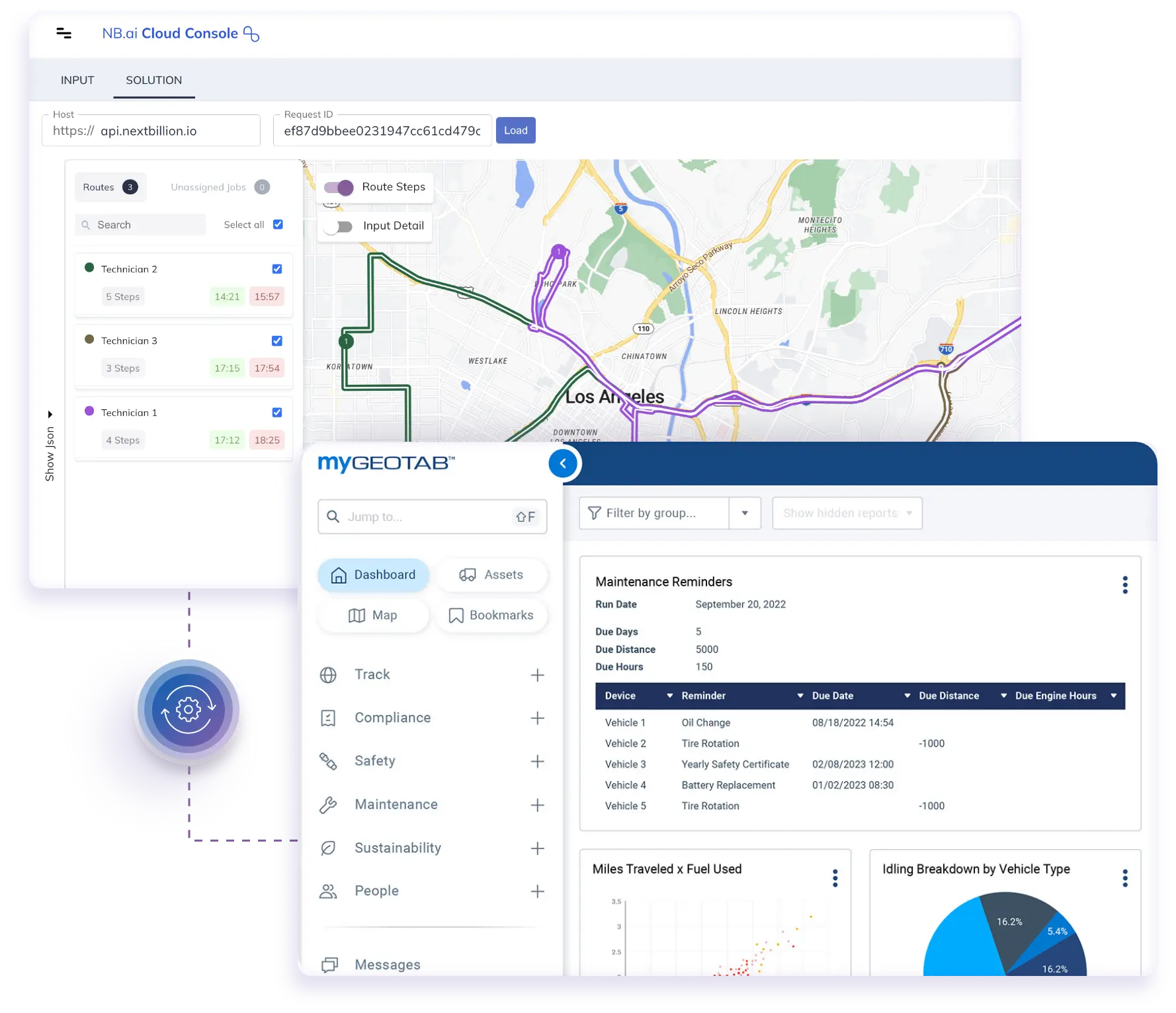Click the 3 Steps badge for Technician 3
Screen dimensions: 1176x1013
click(x=122, y=368)
